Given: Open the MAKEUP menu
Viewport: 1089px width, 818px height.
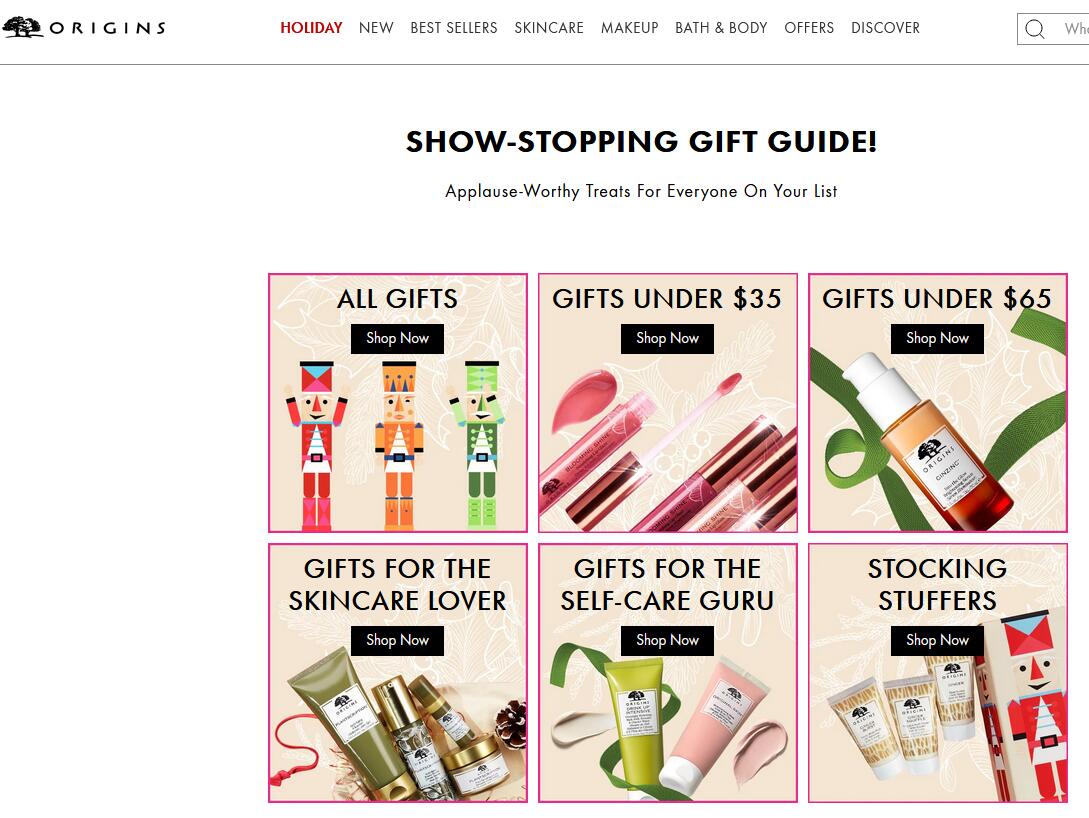Looking at the screenshot, I should point(629,28).
